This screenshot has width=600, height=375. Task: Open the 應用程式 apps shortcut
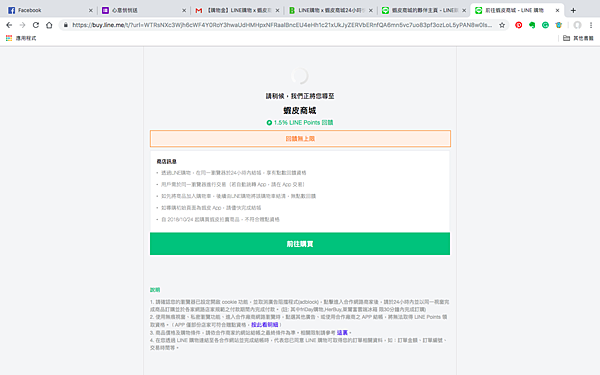coord(21,38)
